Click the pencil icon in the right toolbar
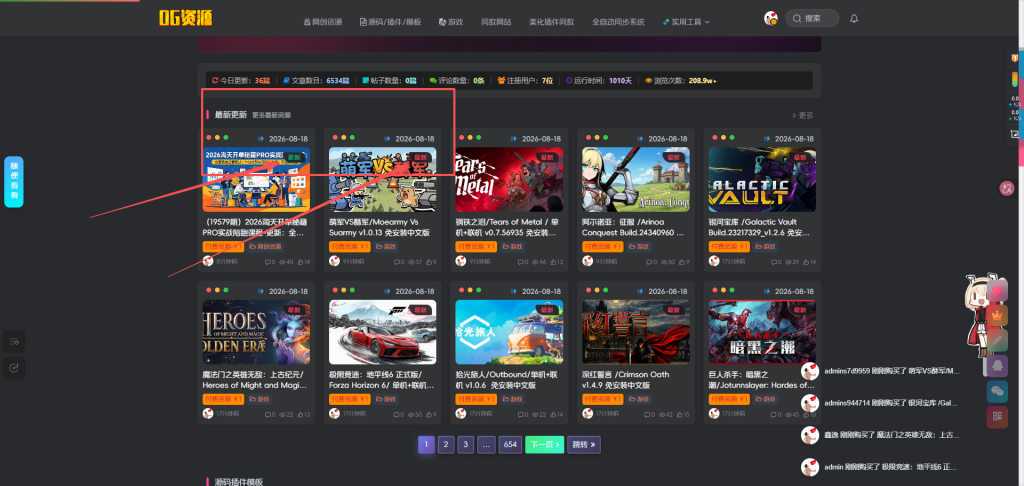1024x486 pixels. [997, 340]
